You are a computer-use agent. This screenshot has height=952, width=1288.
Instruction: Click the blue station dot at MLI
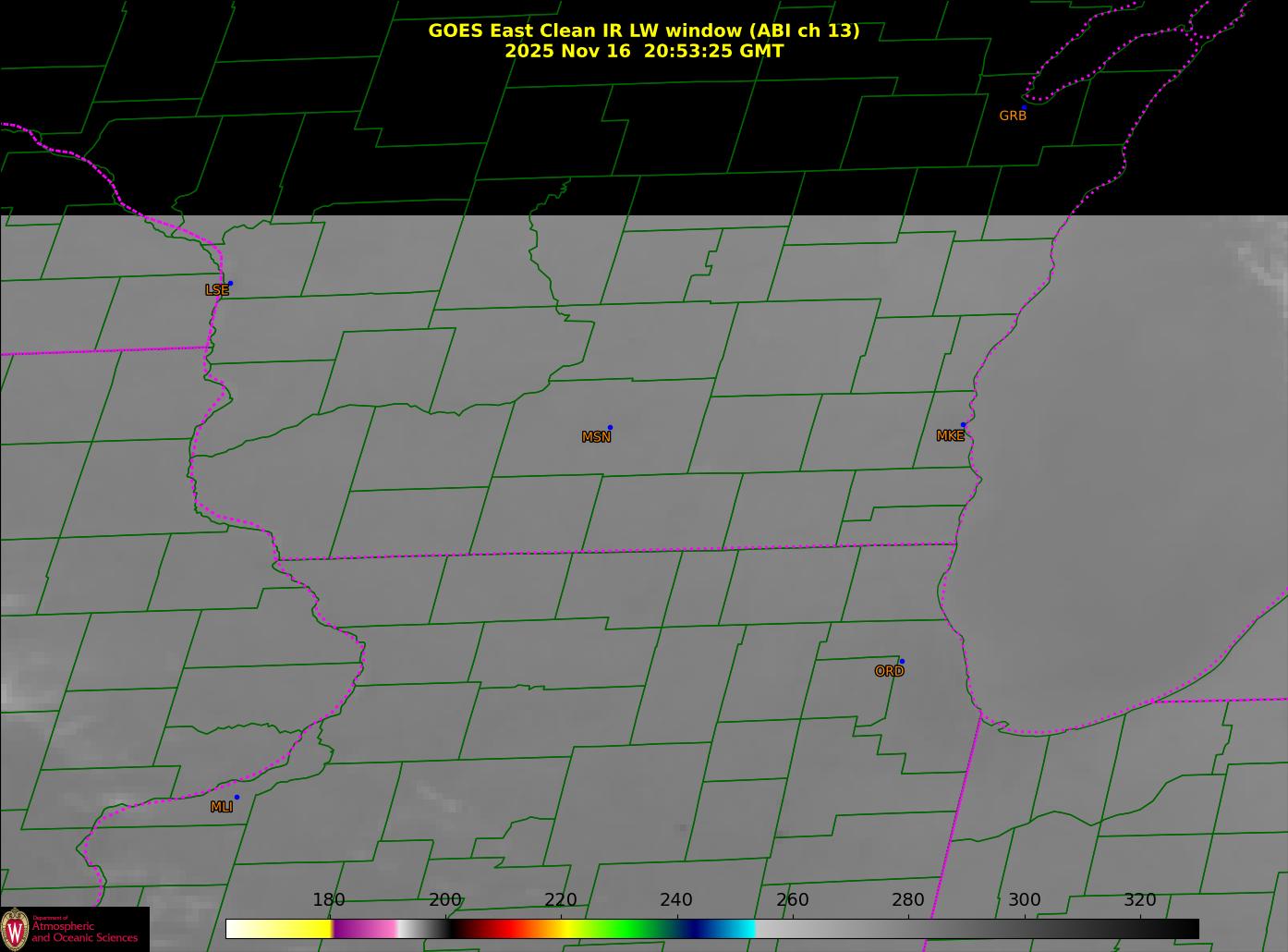tap(237, 798)
